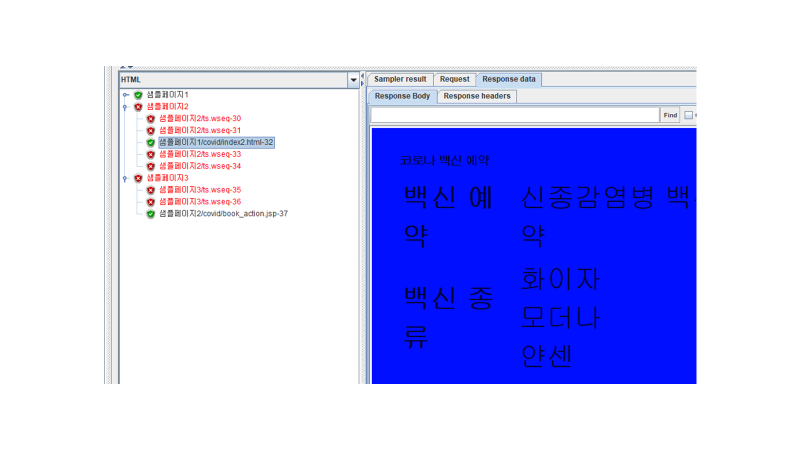This screenshot has height=450, width=800.
Task: Open the HTML renderer dropdown
Action: tap(353, 80)
